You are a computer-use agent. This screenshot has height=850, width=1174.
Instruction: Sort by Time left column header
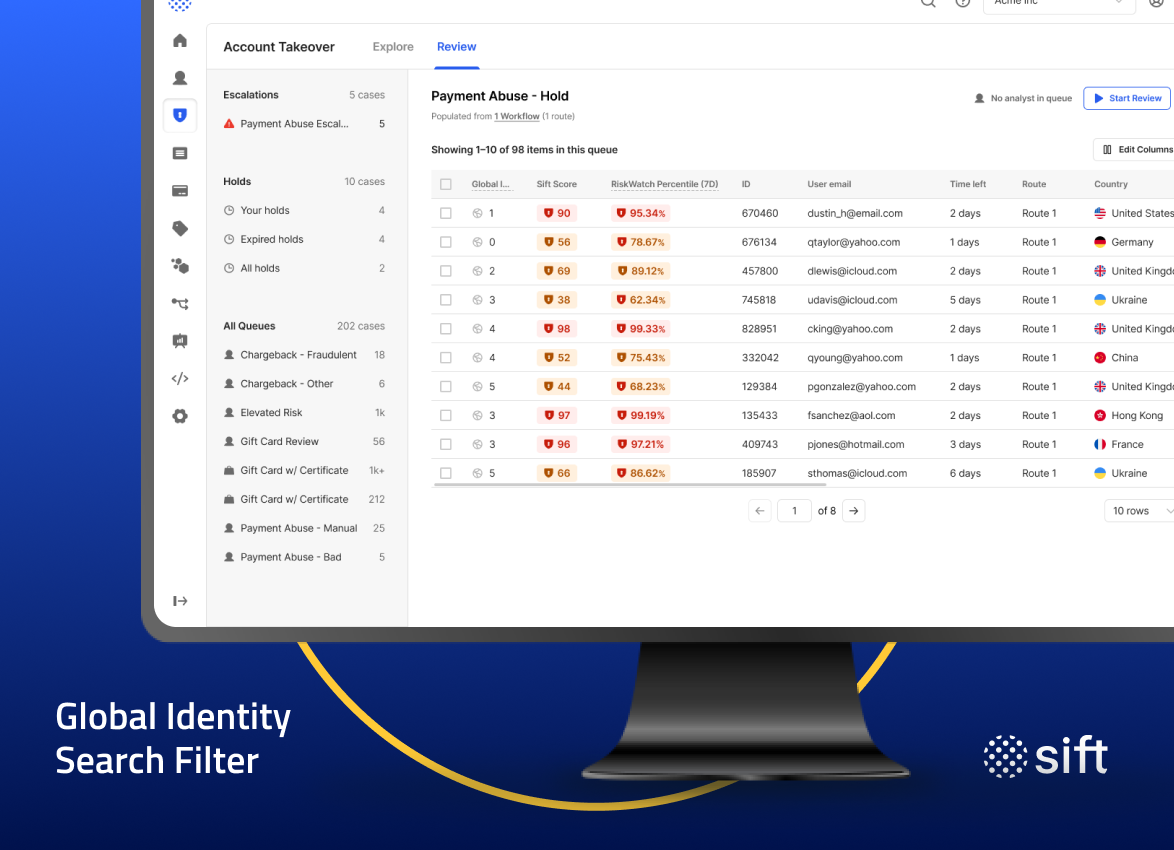967,184
